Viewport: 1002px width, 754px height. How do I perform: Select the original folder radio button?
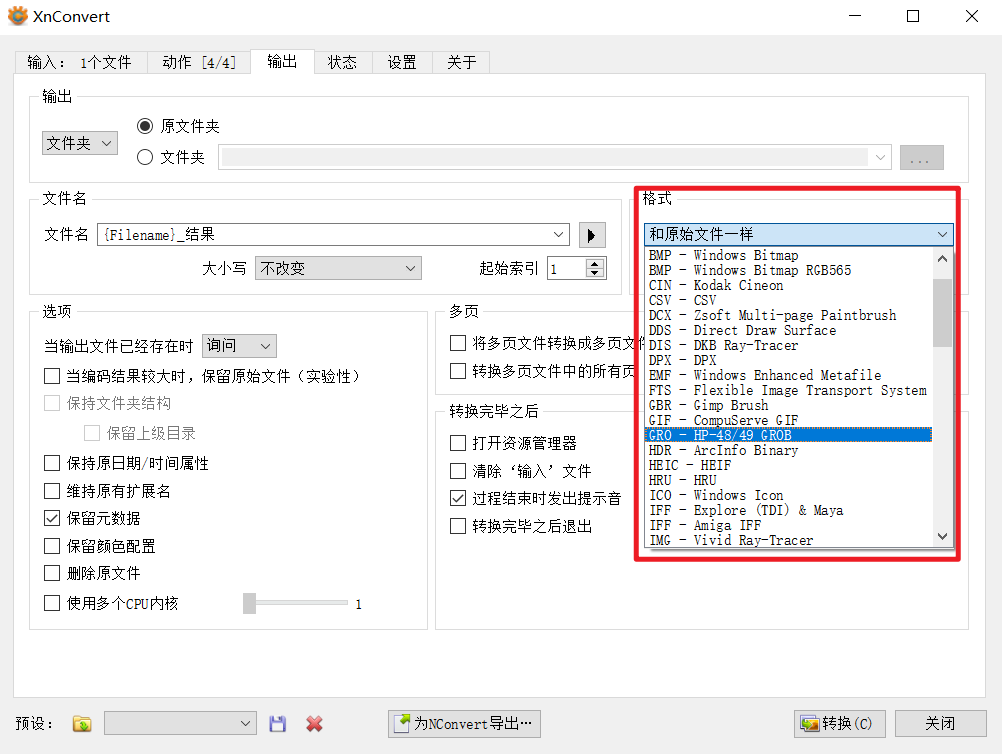145,126
